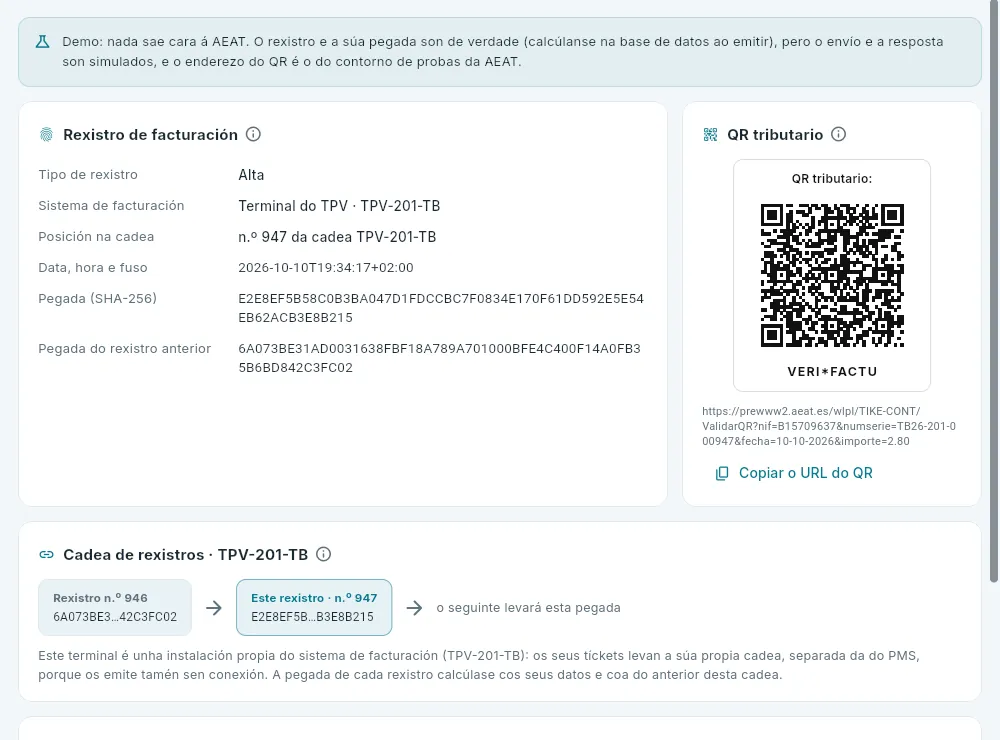Screen dimensions: 1000x740
Task: Click the previous record hash starting with 6A073BE31AD0
Action: point(439,358)
